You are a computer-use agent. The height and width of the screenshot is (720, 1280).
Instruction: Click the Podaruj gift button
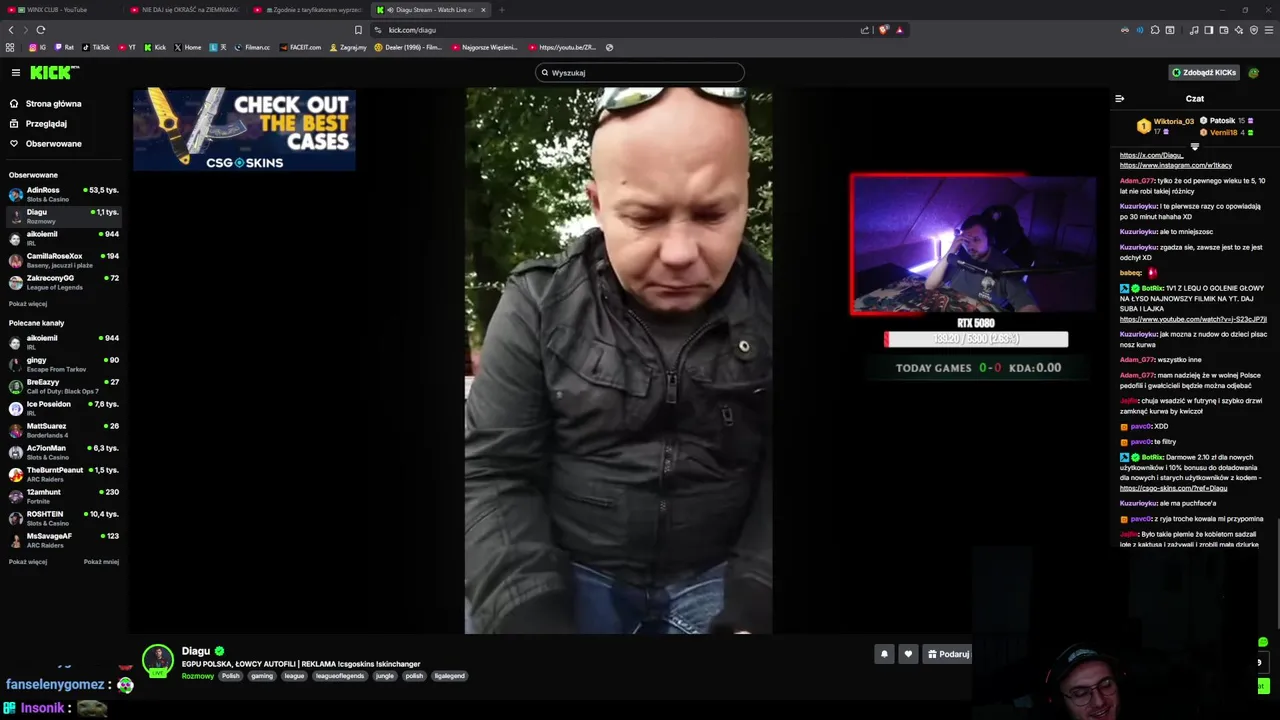(x=948, y=654)
